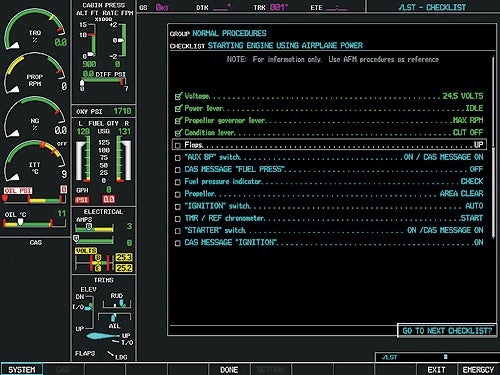The height and width of the screenshot is (375, 500).
Task: Check the AUX BP switch item
Action: (178, 157)
